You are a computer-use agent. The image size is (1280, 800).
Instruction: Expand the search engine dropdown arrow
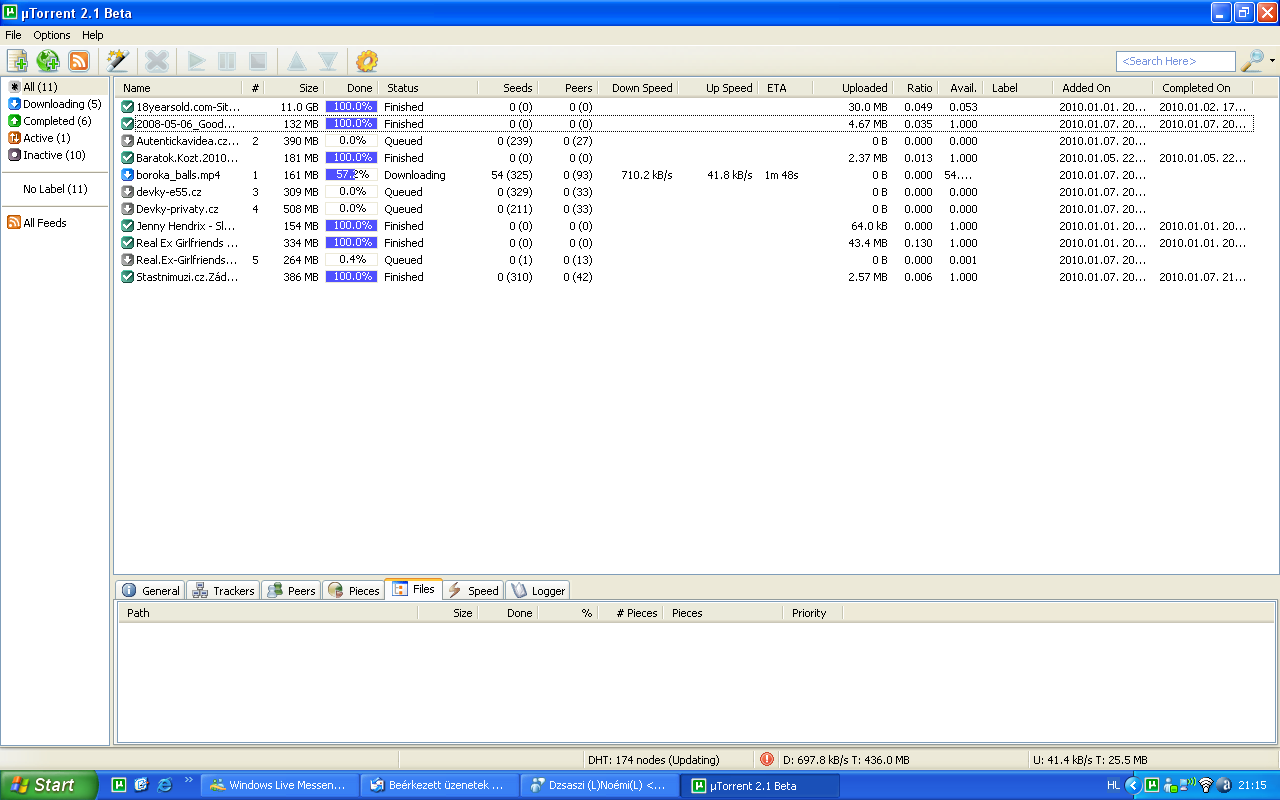coord(1272,61)
